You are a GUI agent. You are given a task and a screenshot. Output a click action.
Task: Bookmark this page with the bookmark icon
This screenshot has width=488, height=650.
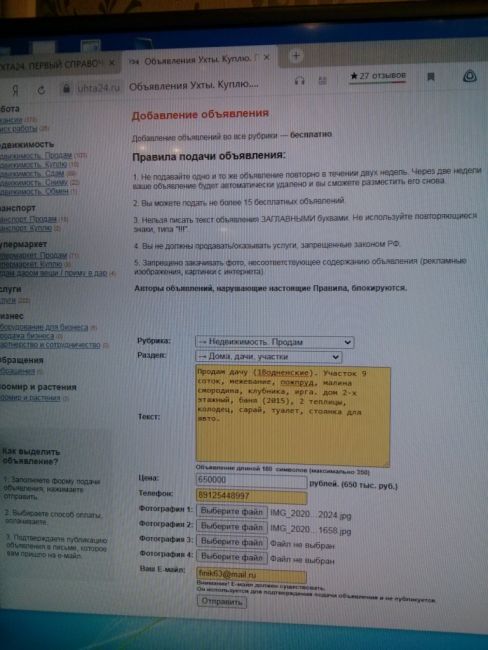click(x=431, y=77)
